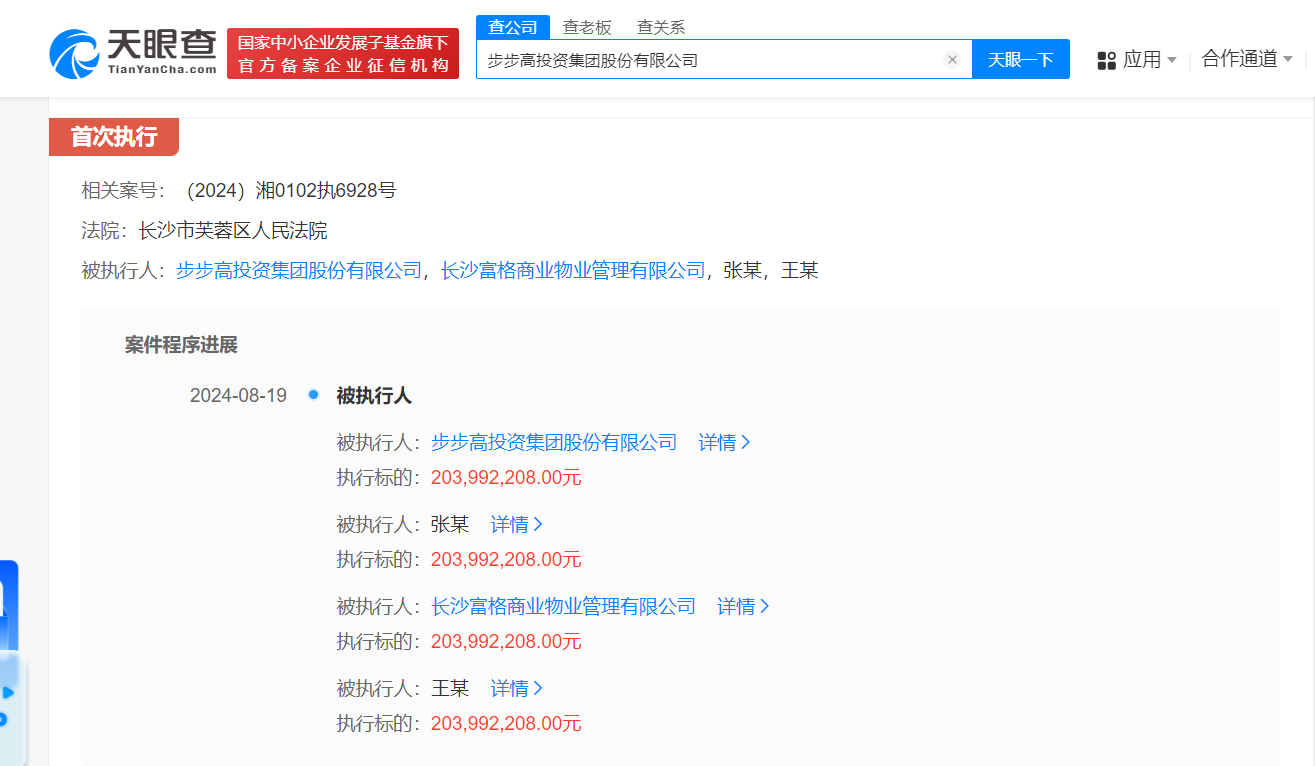Click 张某 name in case progress list
Image resolution: width=1315 pixels, height=766 pixels.
450,524
